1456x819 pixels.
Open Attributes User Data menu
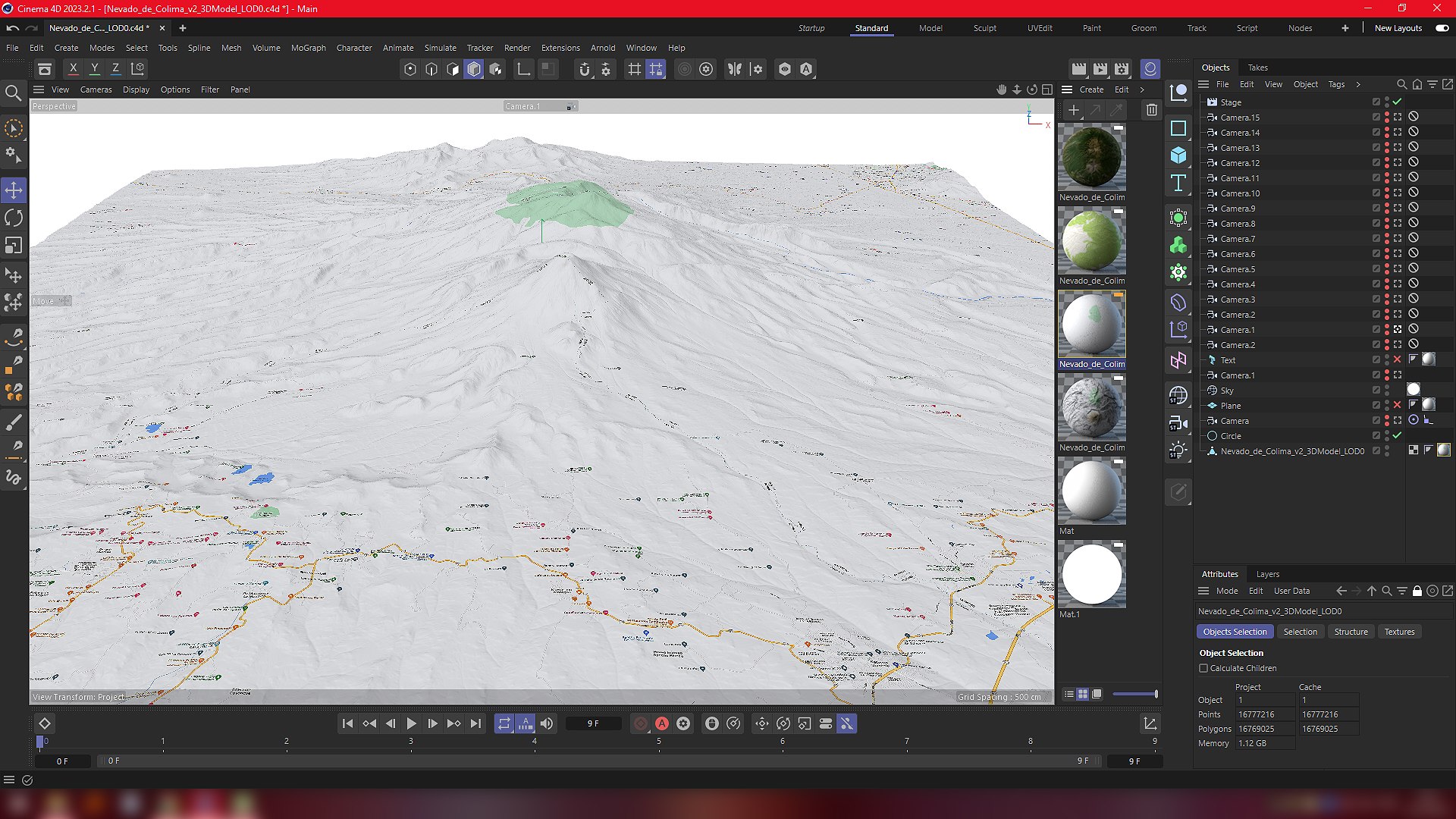[x=1291, y=591]
